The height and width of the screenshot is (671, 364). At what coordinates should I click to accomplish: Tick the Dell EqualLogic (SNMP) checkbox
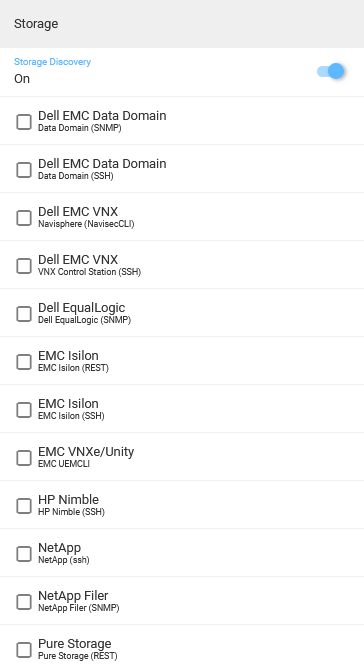(24, 313)
